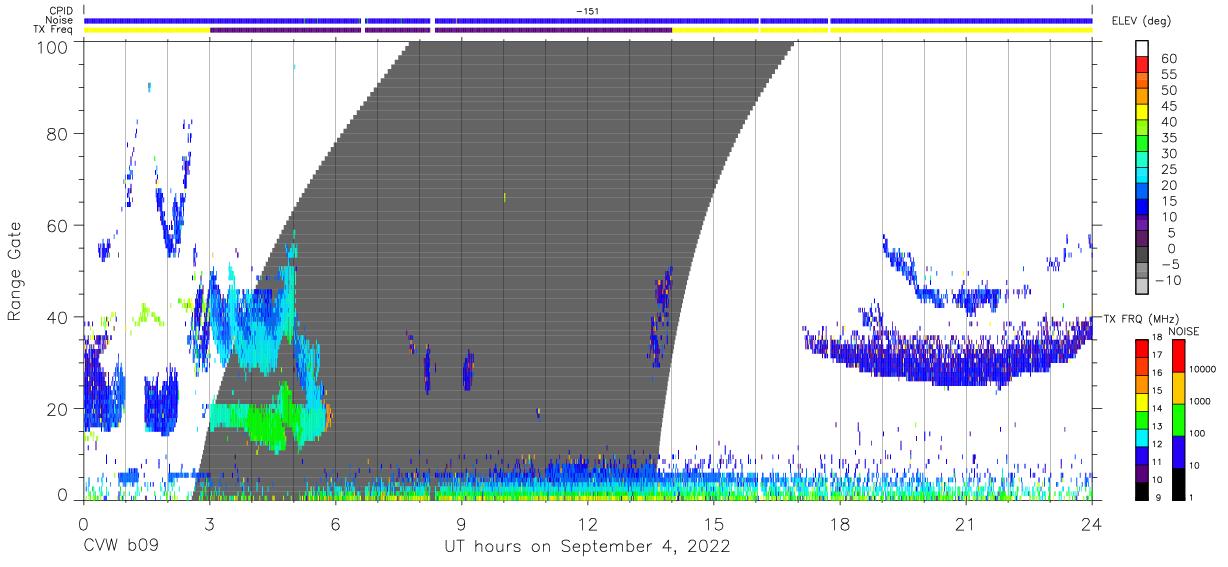Click the 'ELEV (deg)' colorbar title
Viewport: 1228px width, 567px height.
pyautogui.click(x=1141, y=21)
